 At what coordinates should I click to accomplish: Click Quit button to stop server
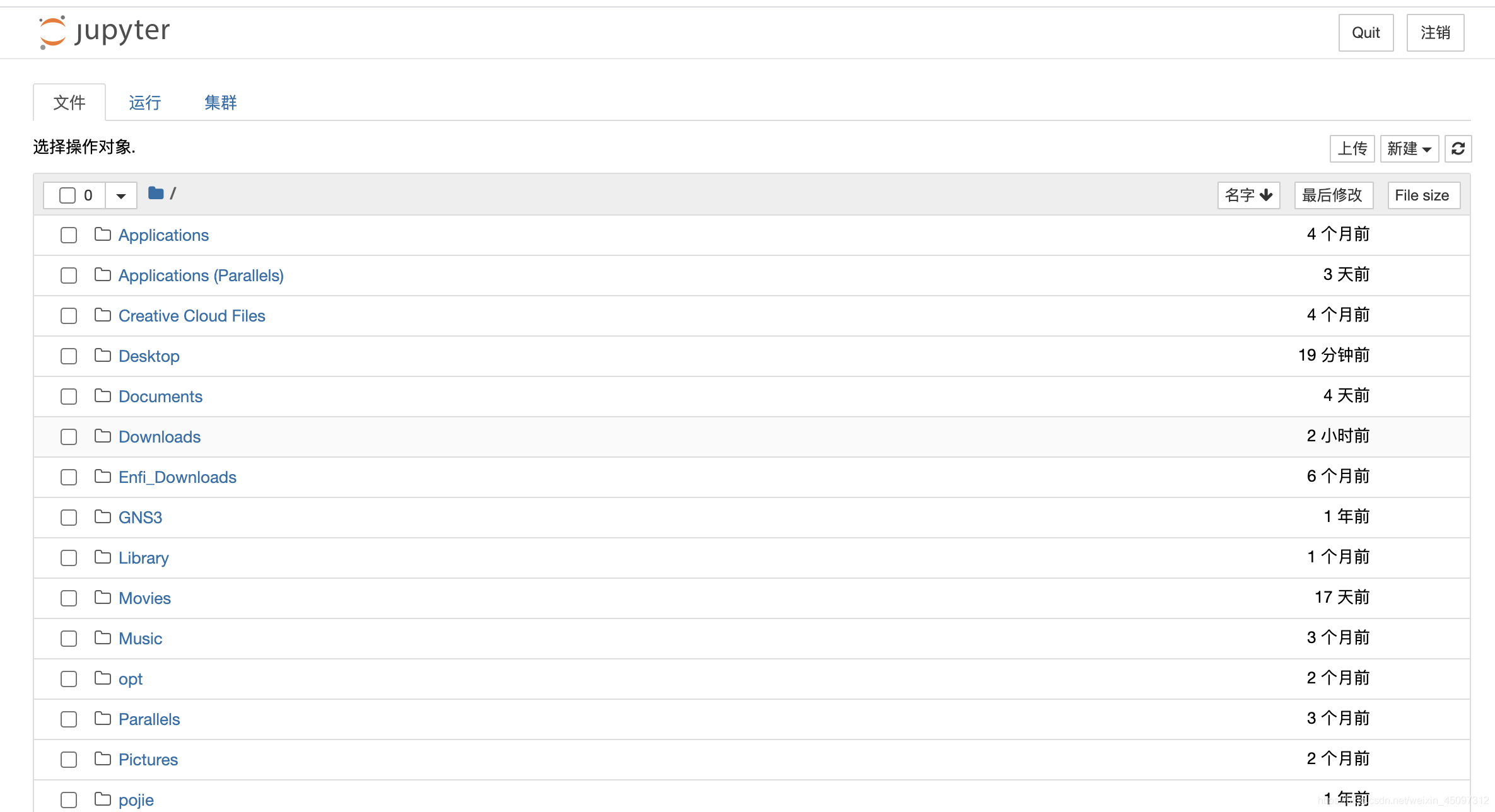pos(1365,33)
